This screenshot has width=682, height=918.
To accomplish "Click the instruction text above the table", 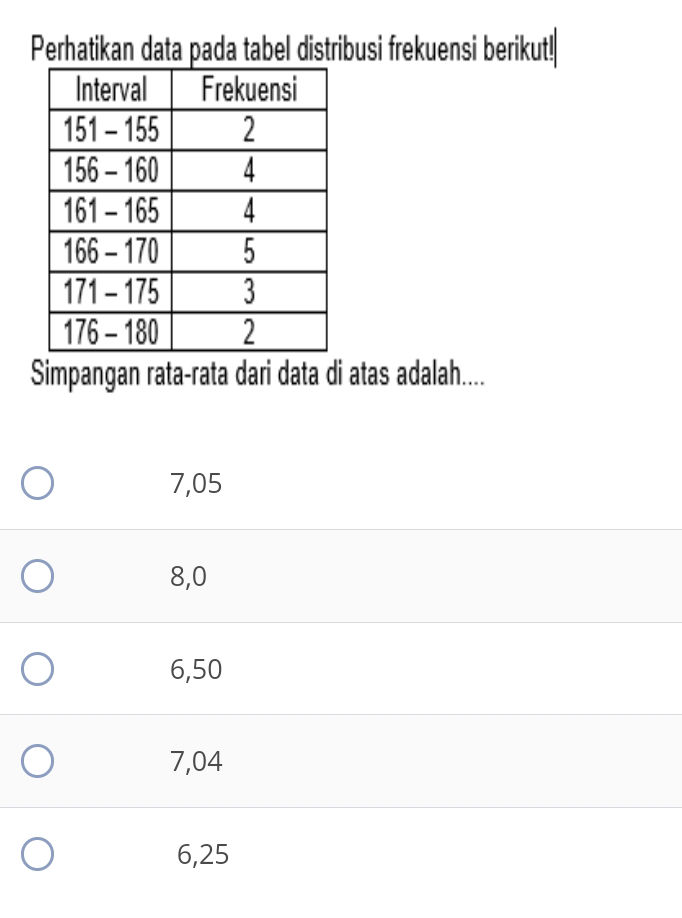I will pos(294,44).
